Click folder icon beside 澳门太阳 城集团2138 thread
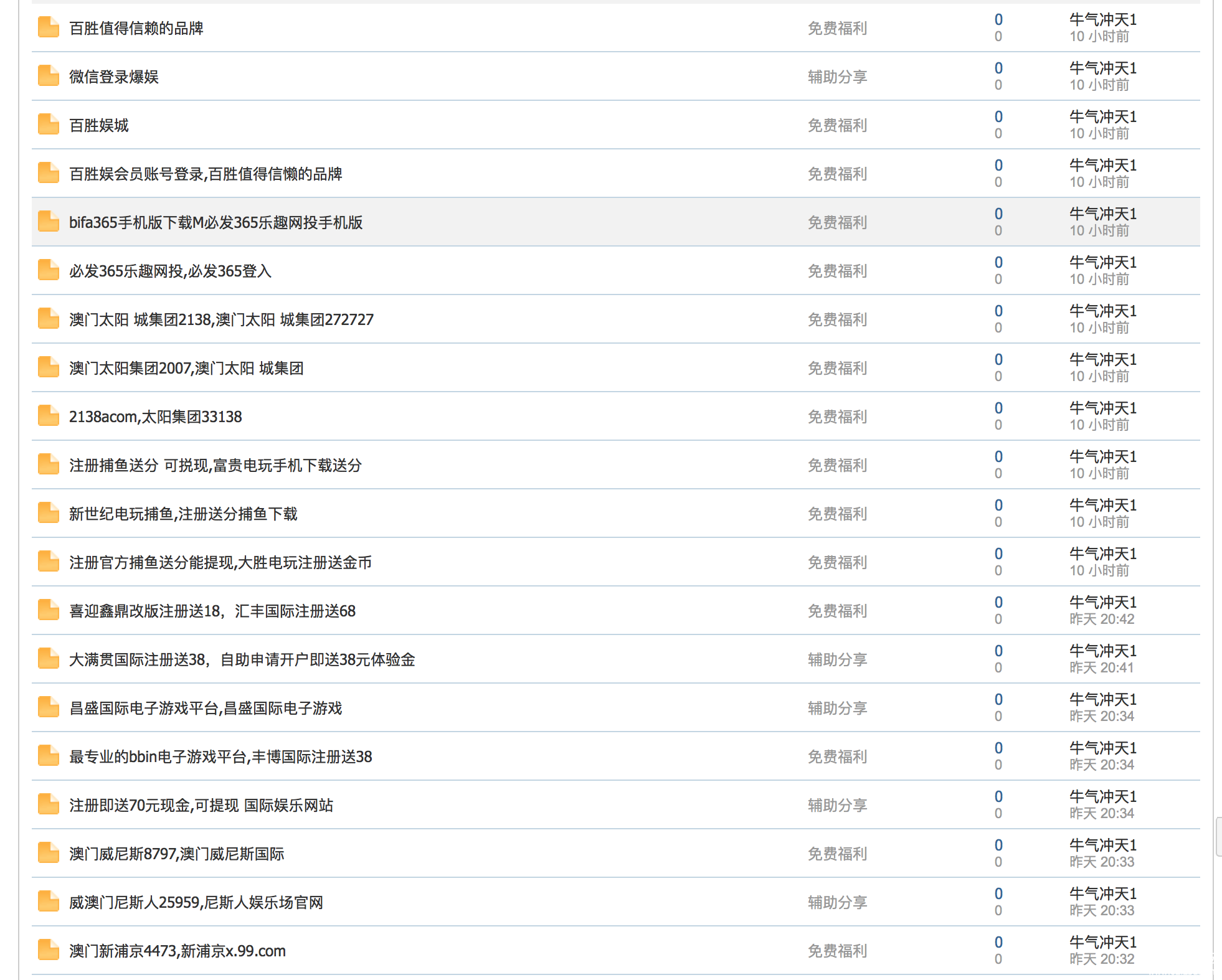This screenshot has width=1222, height=980. [x=49, y=319]
